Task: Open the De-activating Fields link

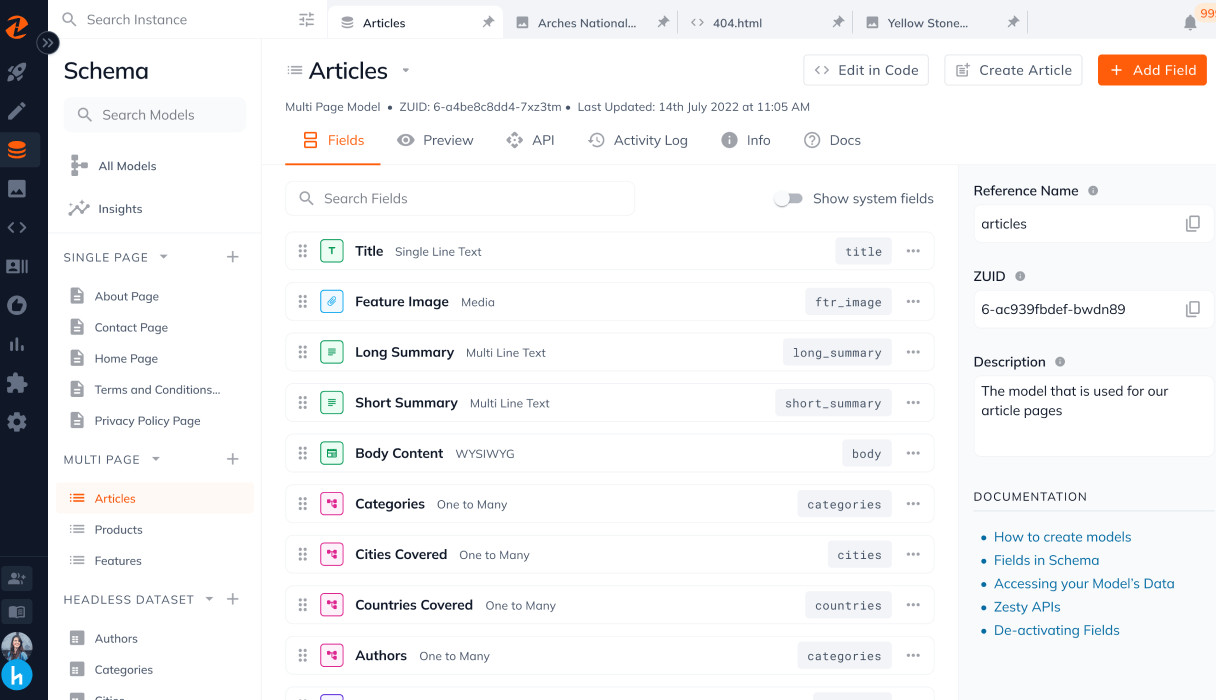Action: pyautogui.click(x=1056, y=630)
